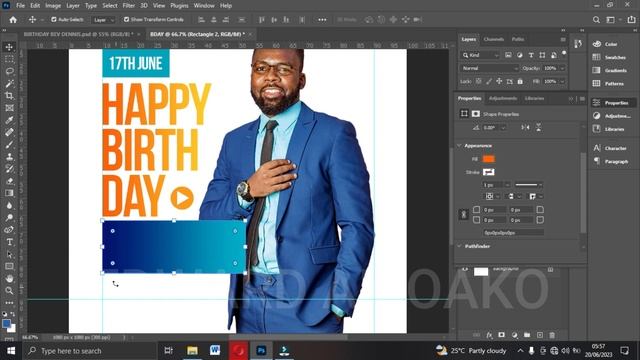Select the Hand tool
Screen dimensions: 640x360
(x=9, y=279)
